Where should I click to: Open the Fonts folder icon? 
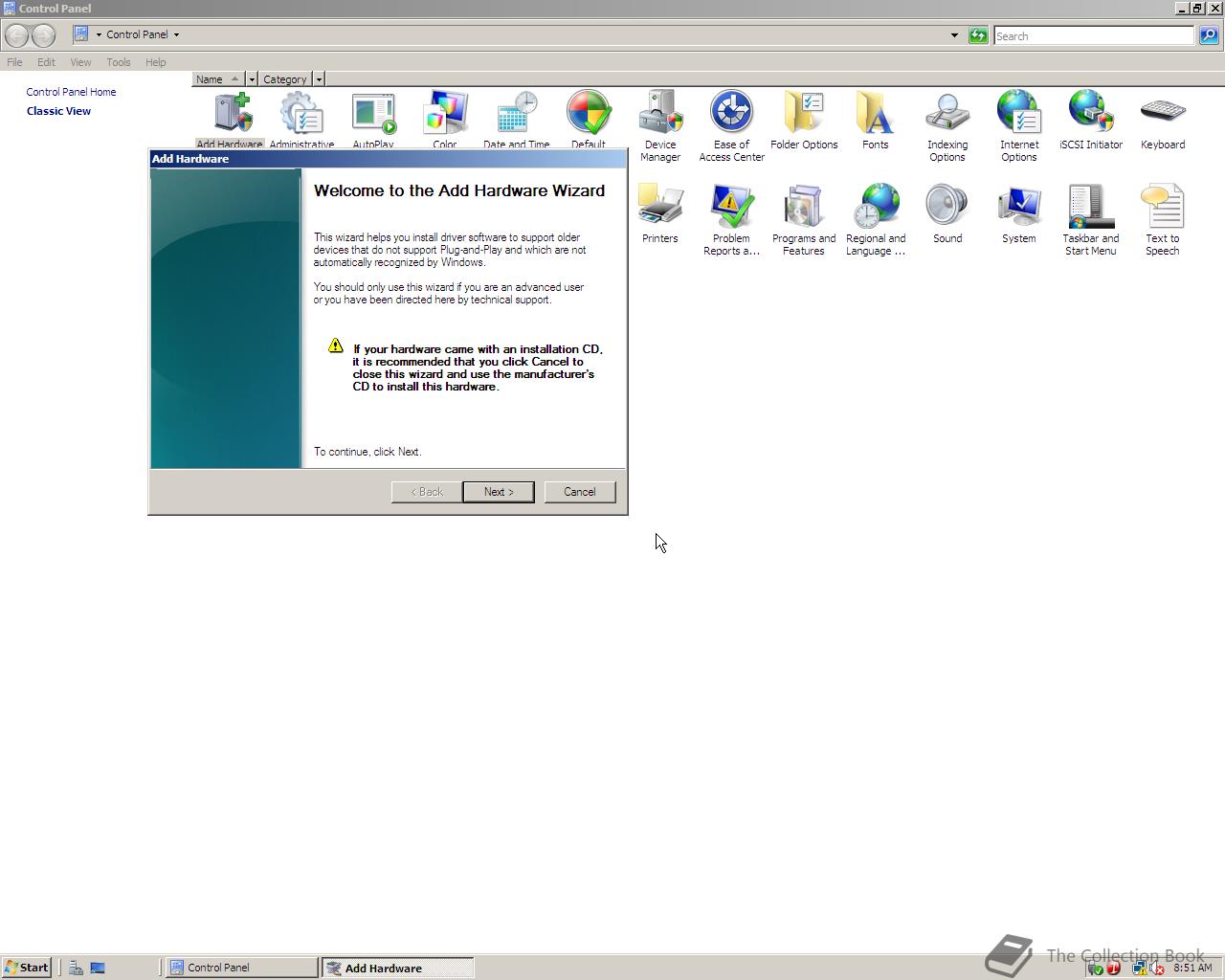click(876, 120)
